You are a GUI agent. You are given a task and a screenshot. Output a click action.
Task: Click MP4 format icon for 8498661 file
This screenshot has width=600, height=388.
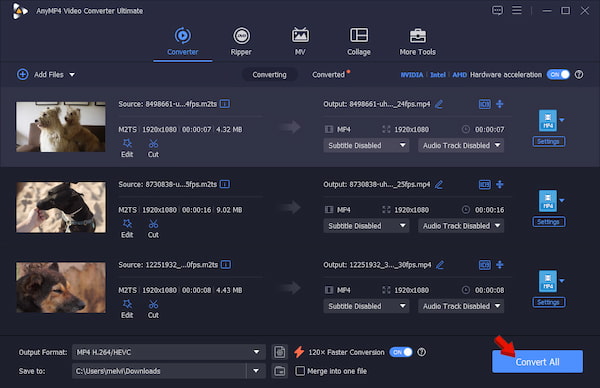point(548,121)
